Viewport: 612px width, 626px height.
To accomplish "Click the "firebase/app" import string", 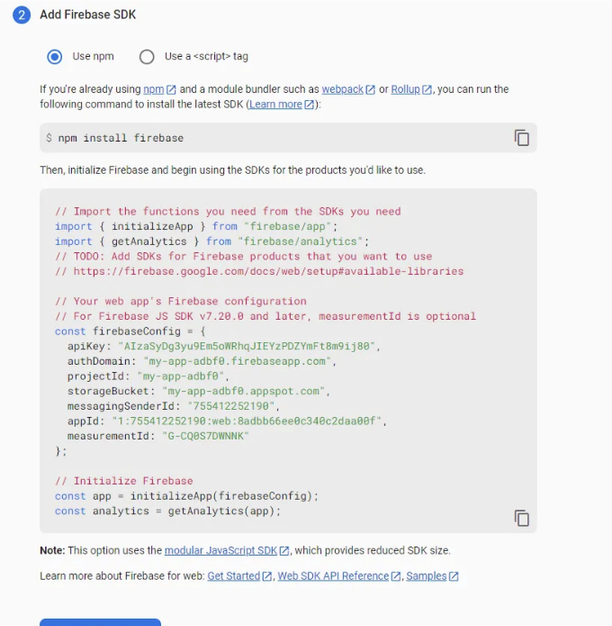I will [287, 226].
